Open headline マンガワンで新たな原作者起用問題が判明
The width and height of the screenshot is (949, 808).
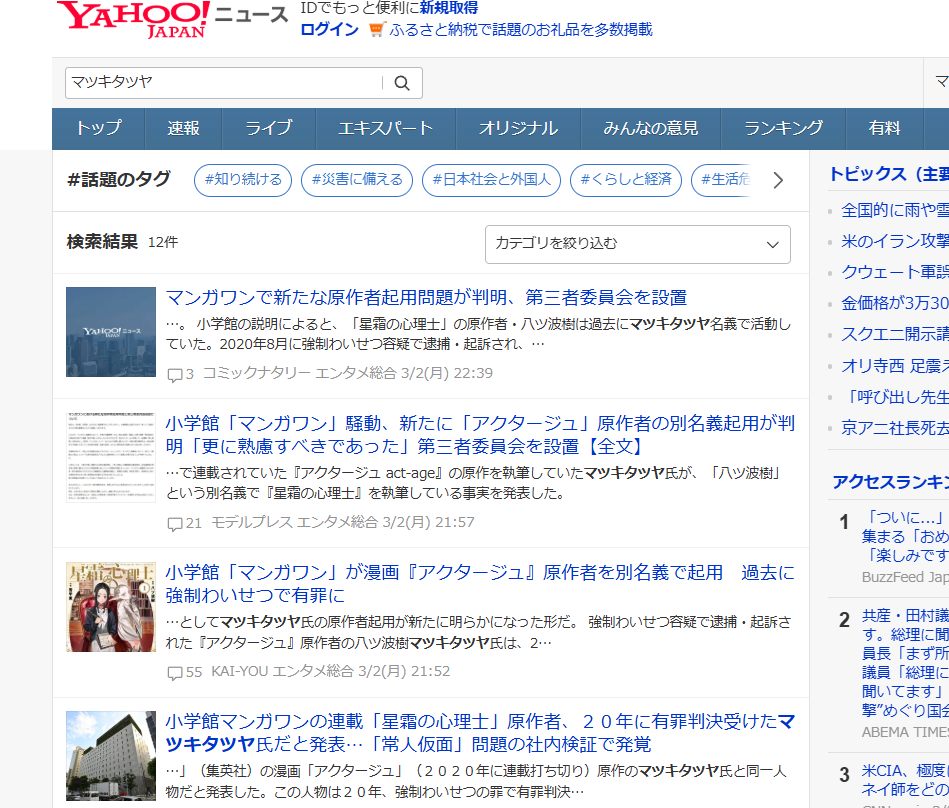pyautogui.click(x=426, y=297)
